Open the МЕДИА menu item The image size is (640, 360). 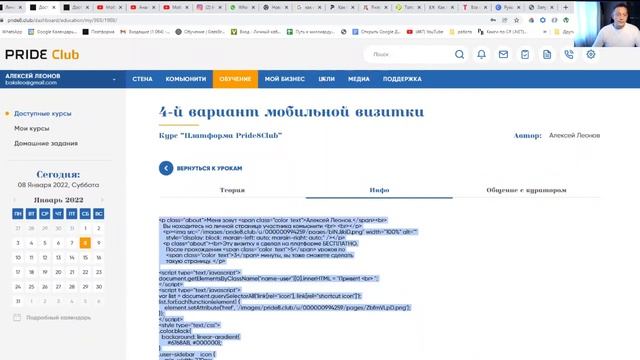(x=359, y=79)
